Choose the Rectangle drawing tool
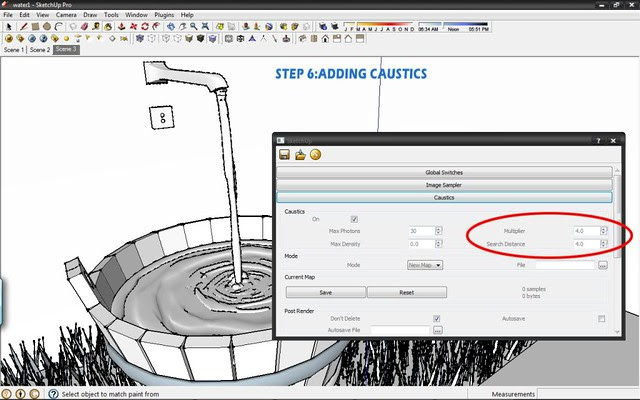The width and height of the screenshot is (640, 400). click(35, 27)
